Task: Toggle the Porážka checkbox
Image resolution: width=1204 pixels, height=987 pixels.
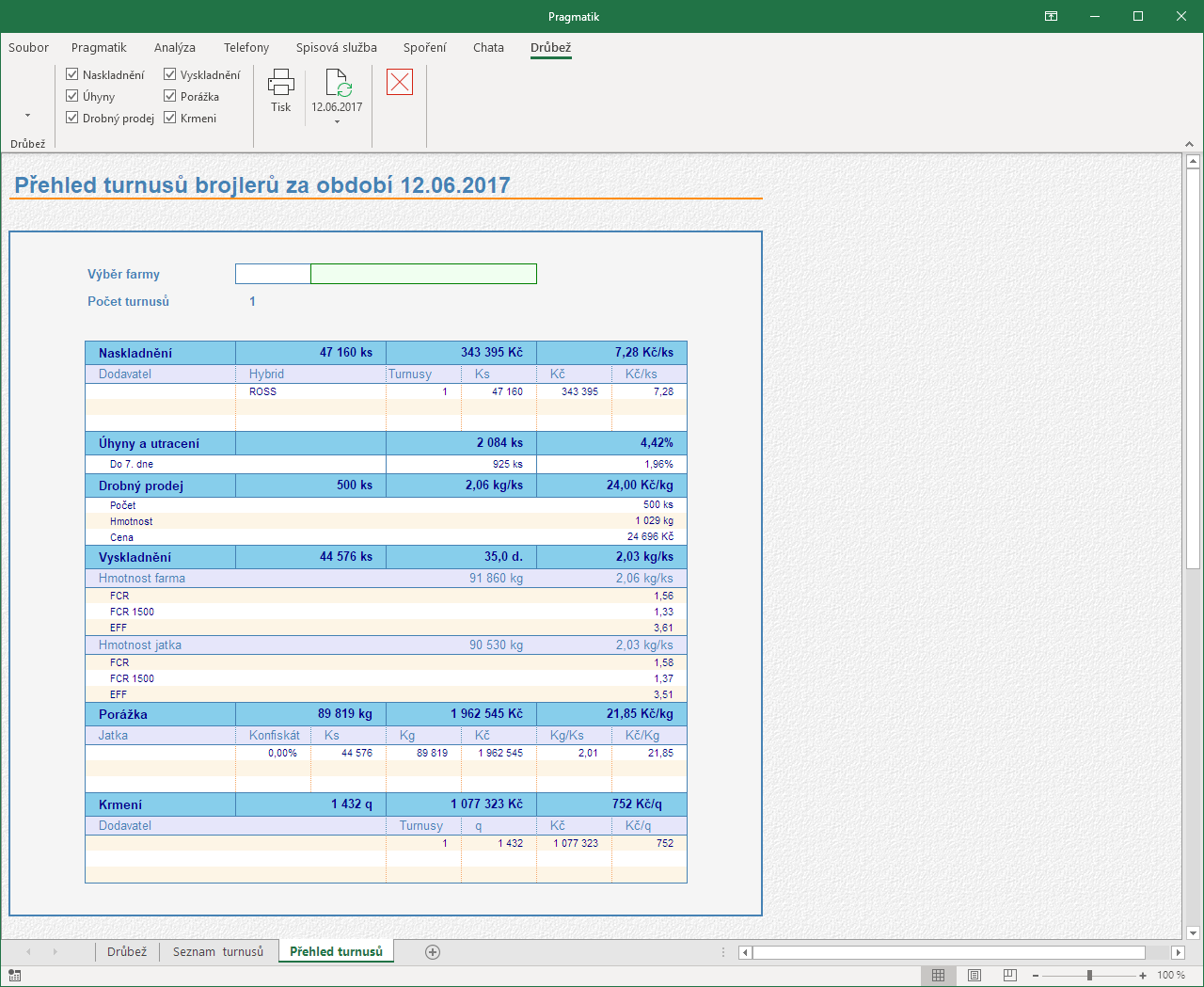Action: [x=170, y=96]
